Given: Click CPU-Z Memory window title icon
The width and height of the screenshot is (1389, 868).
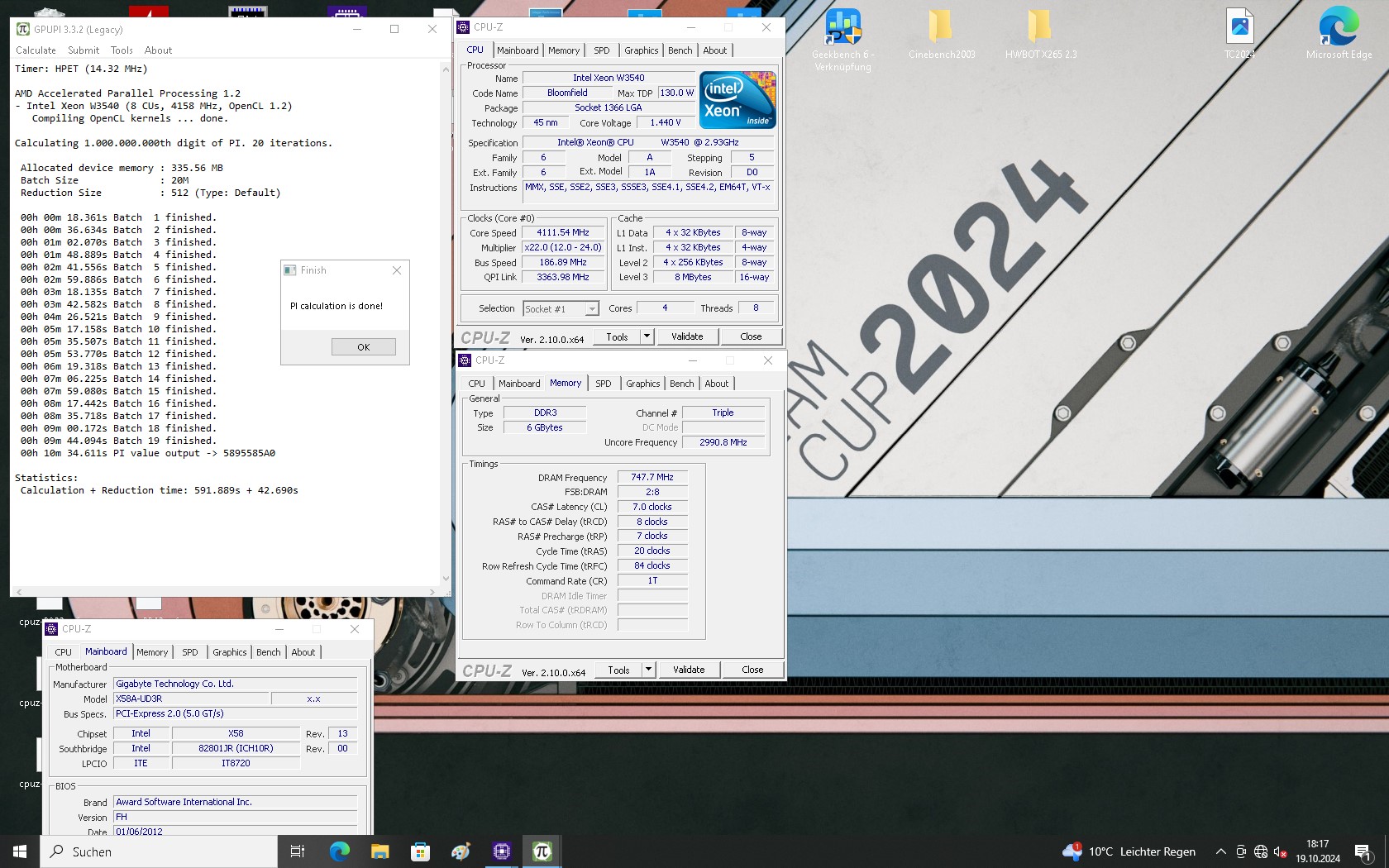Looking at the screenshot, I should (x=465, y=360).
